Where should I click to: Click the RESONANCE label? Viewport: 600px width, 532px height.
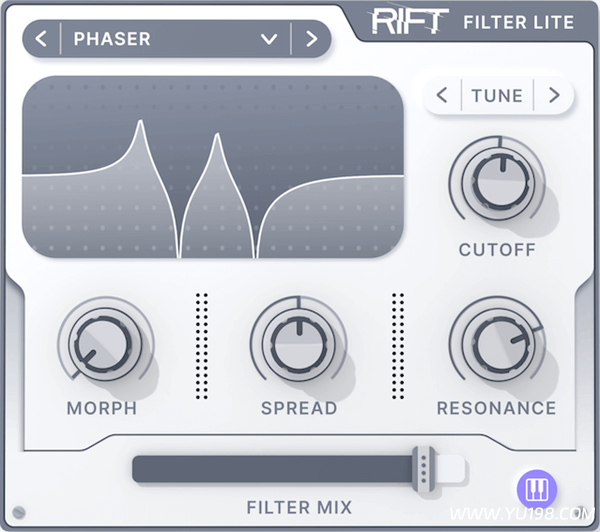coord(496,408)
